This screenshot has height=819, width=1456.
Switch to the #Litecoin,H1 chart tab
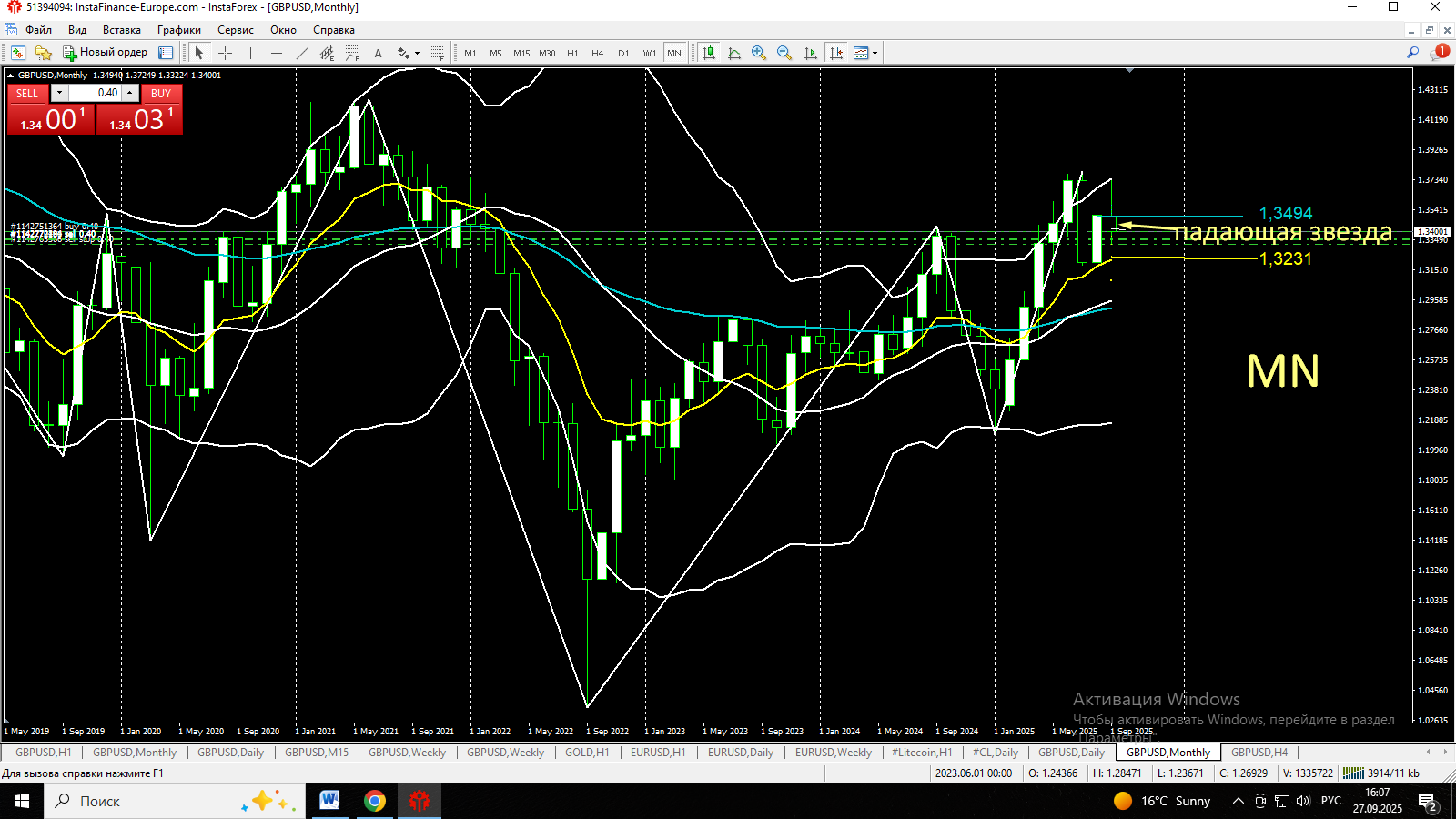[922, 753]
